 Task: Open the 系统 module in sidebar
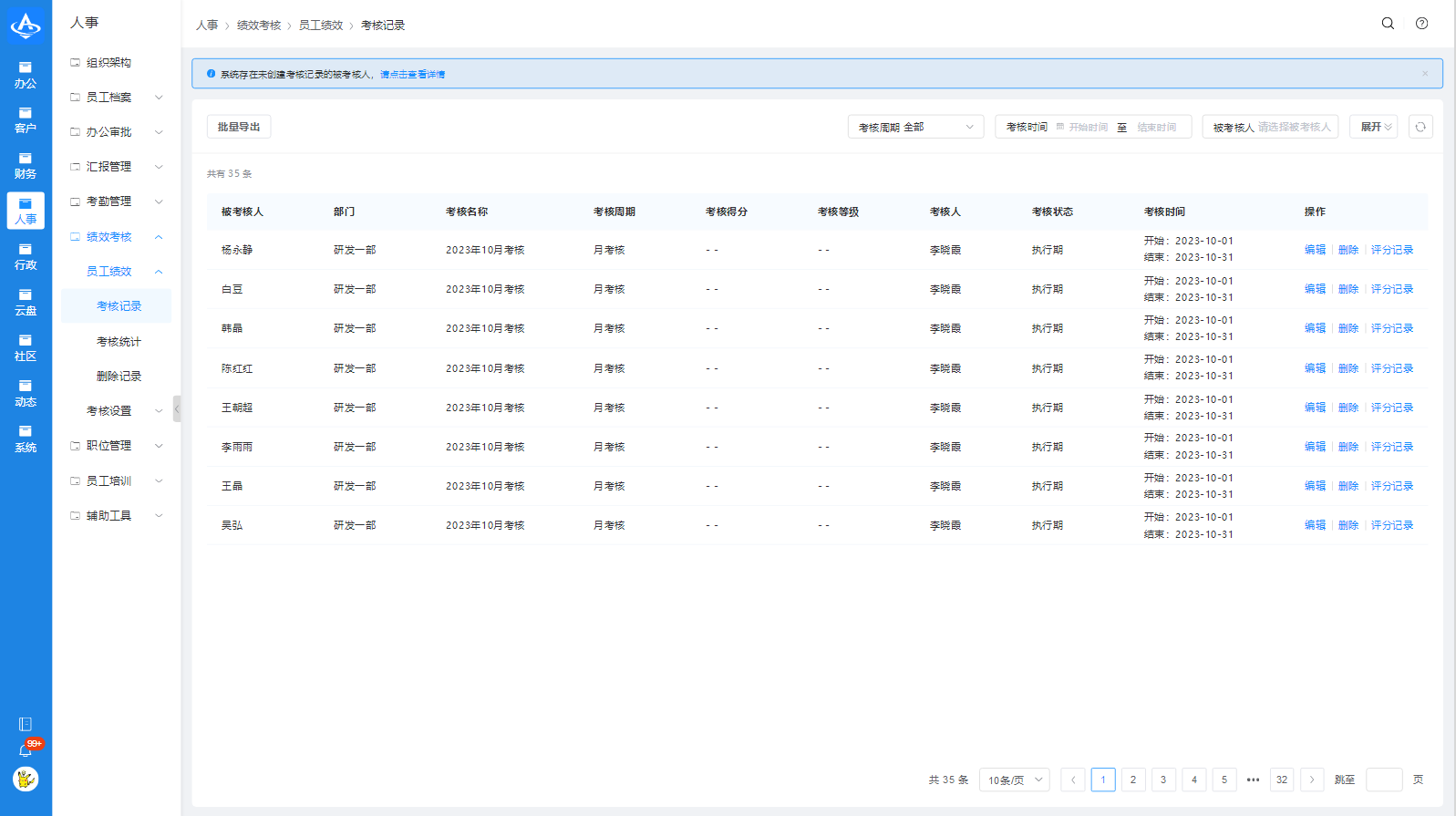[26, 439]
